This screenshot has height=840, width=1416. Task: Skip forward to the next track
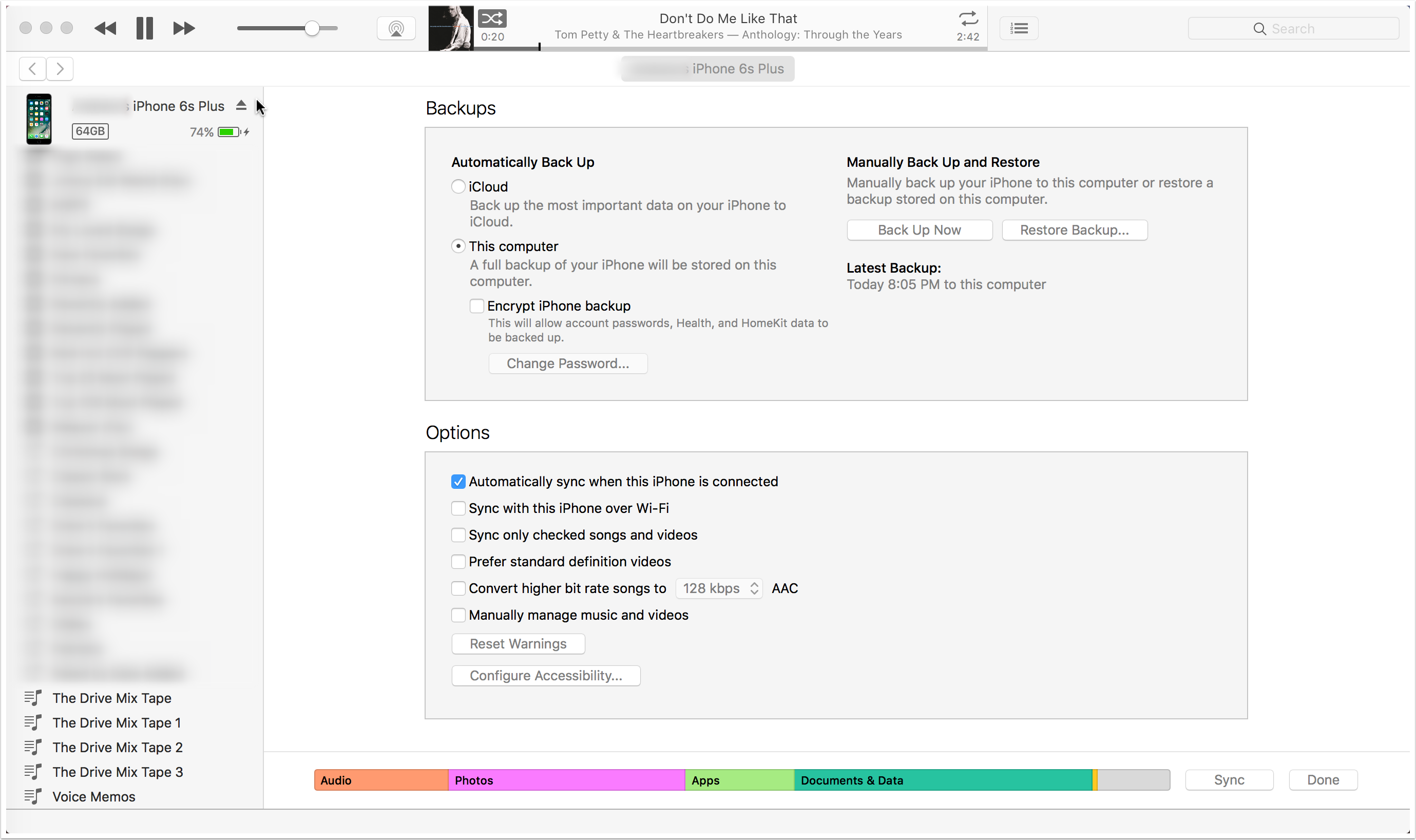[x=184, y=28]
